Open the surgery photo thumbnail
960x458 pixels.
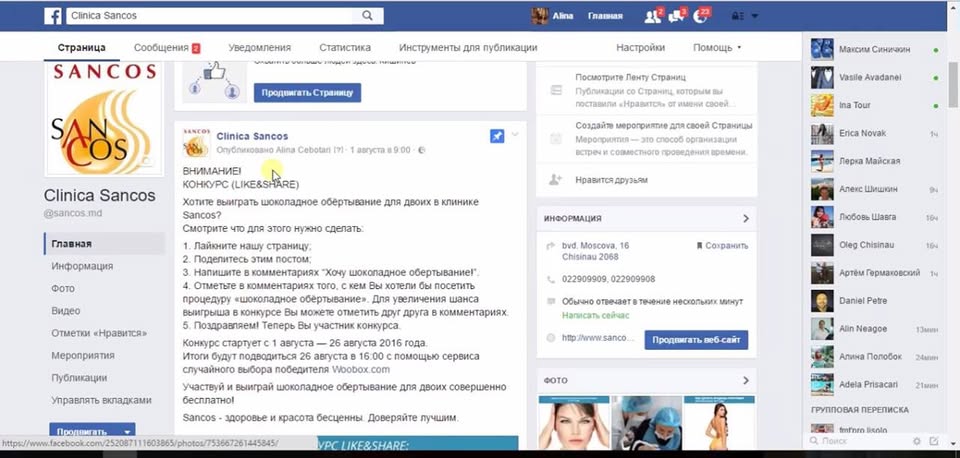click(x=647, y=423)
